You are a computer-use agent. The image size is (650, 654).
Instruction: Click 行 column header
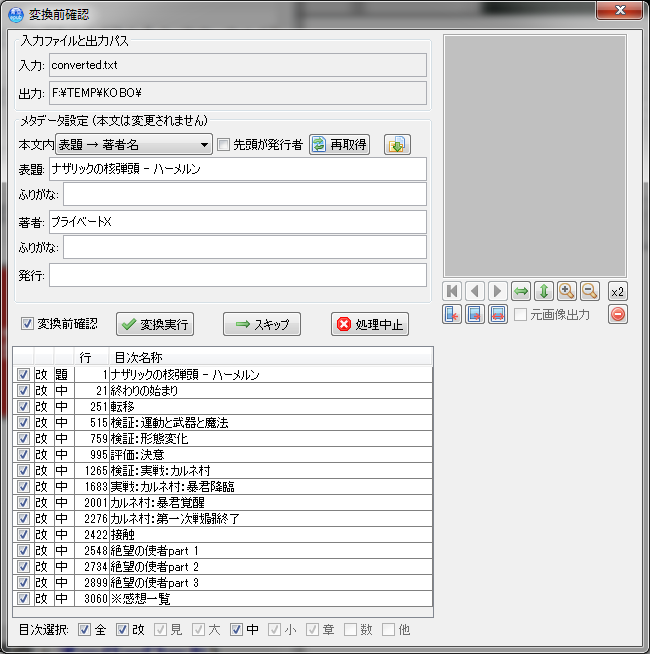pyautogui.click(x=91, y=357)
